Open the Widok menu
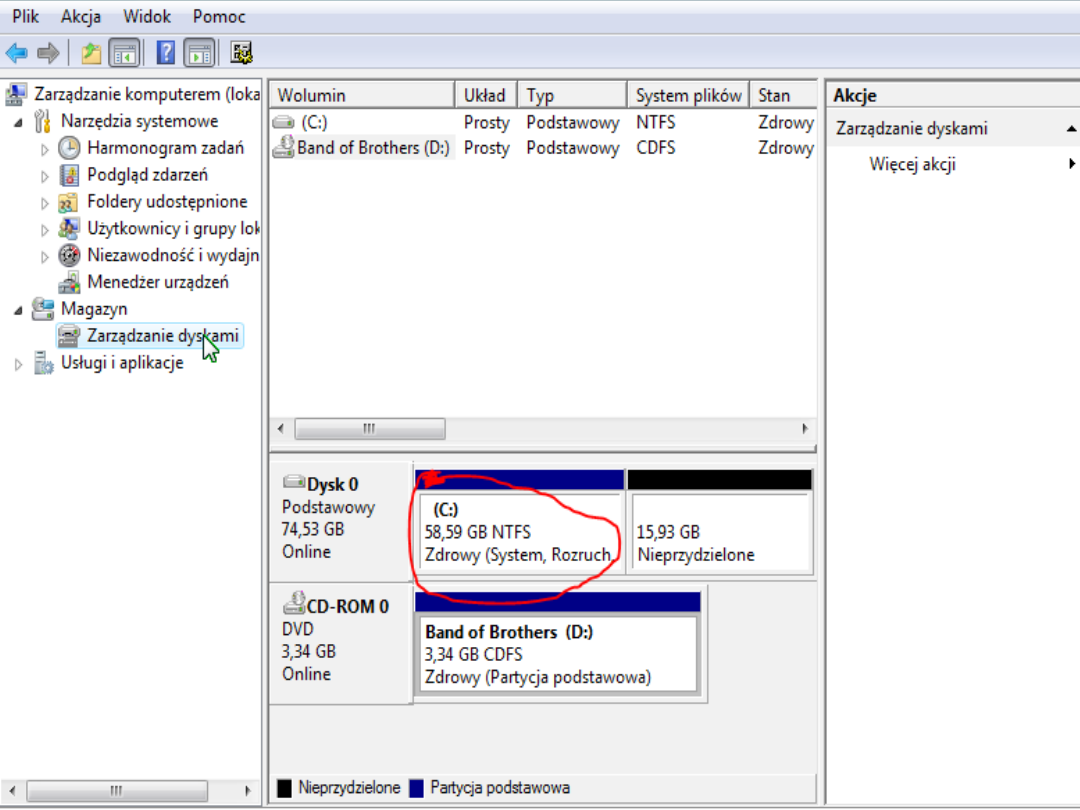Screen dimensions: 1080x810 tap(147, 17)
